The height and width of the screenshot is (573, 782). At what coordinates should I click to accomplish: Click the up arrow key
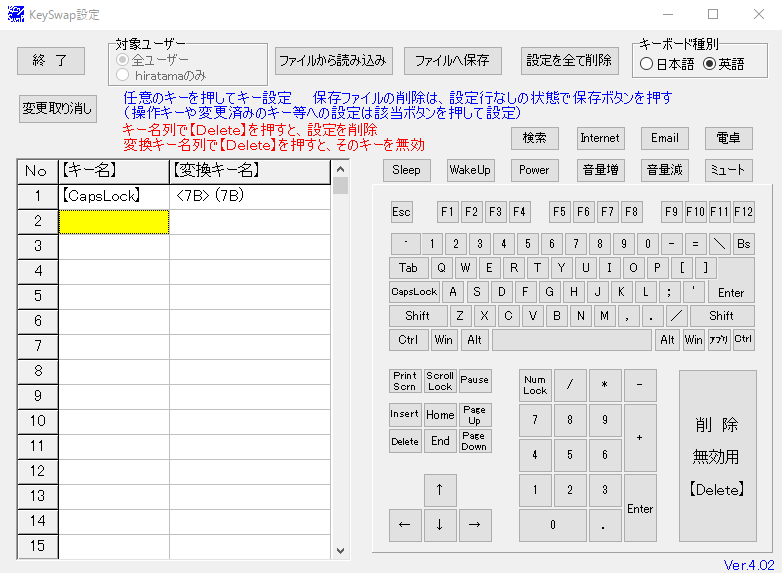point(440,491)
